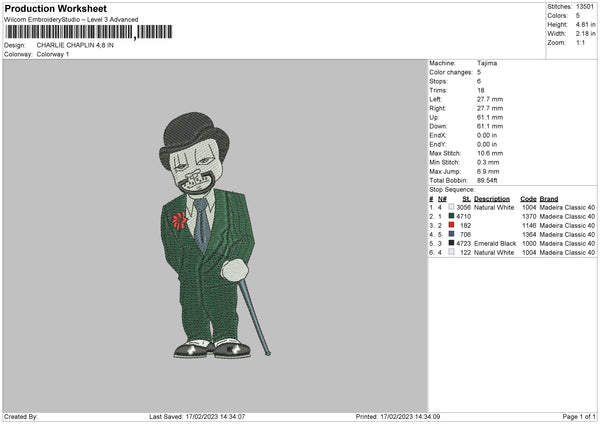
Task: Click the design name 'CHARLIE CHAPLIN 4,8 IN'
Action: [75, 45]
